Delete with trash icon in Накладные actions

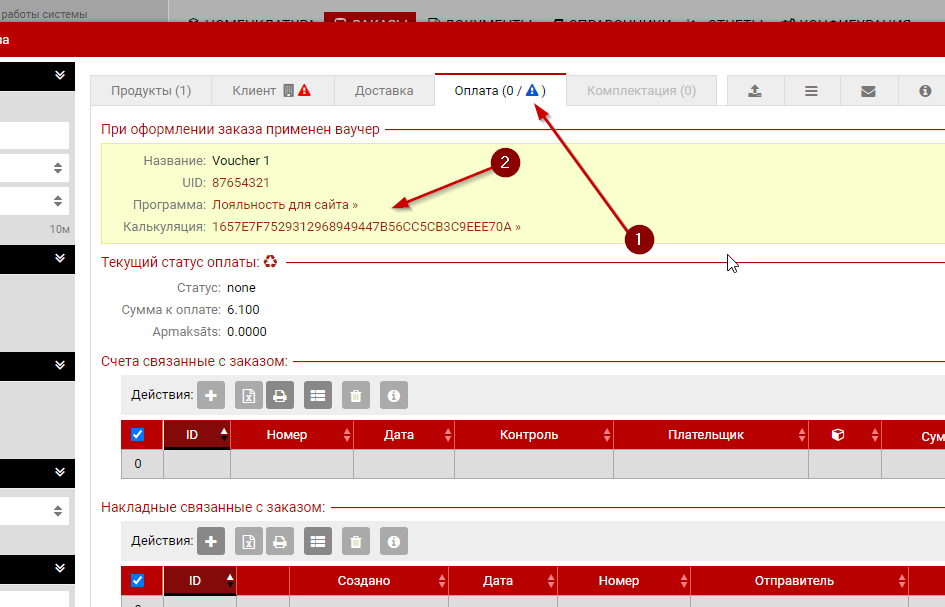click(x=355, y=542)
